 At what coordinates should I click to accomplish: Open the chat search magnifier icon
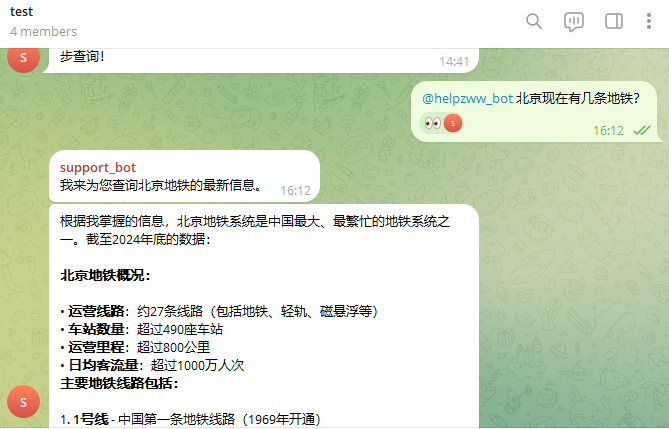point(534,21)
